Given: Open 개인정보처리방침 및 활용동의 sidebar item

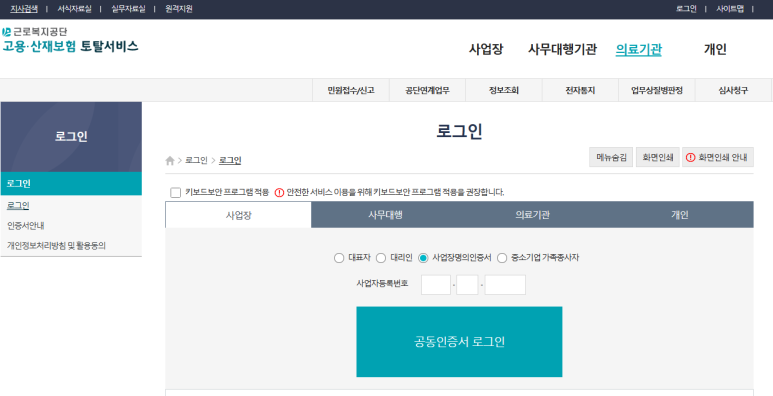Looking at the screenshot, I should [x=56, y=246].
